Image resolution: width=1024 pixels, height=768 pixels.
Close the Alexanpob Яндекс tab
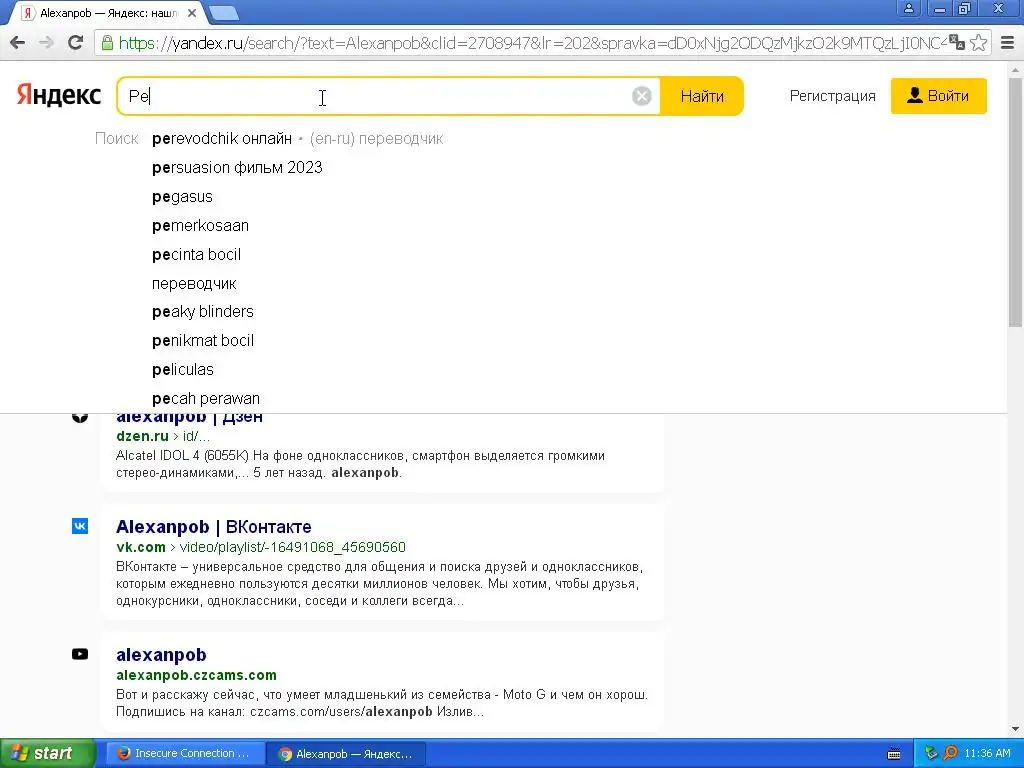(191, 13)
